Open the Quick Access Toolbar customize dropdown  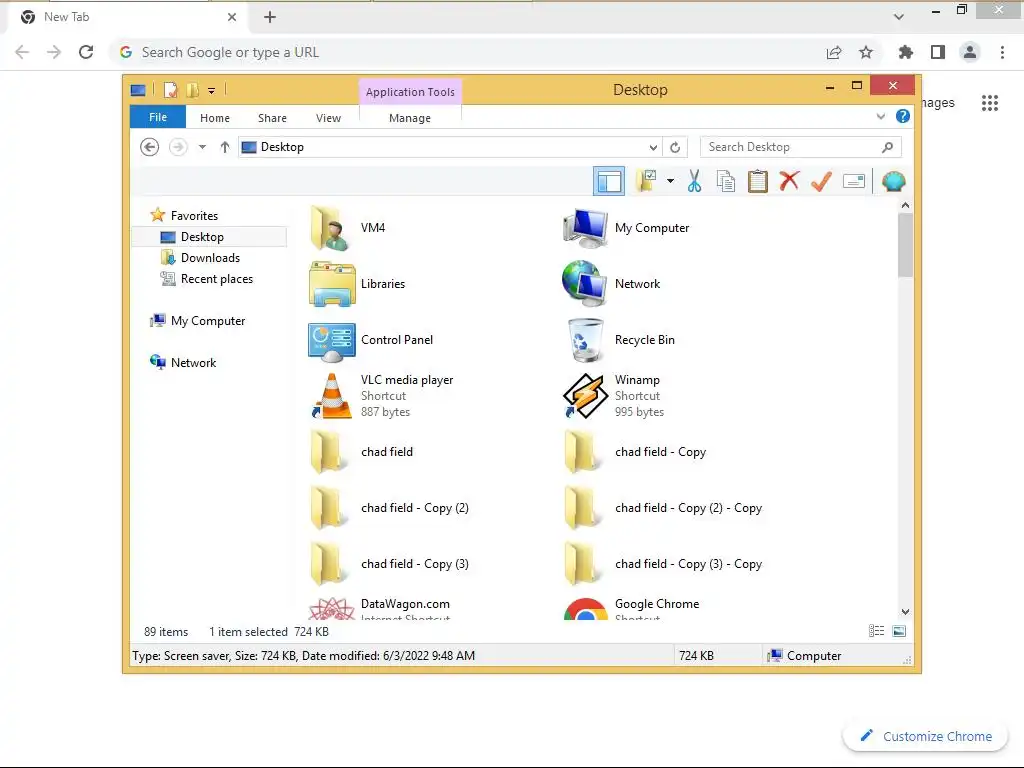212,91
